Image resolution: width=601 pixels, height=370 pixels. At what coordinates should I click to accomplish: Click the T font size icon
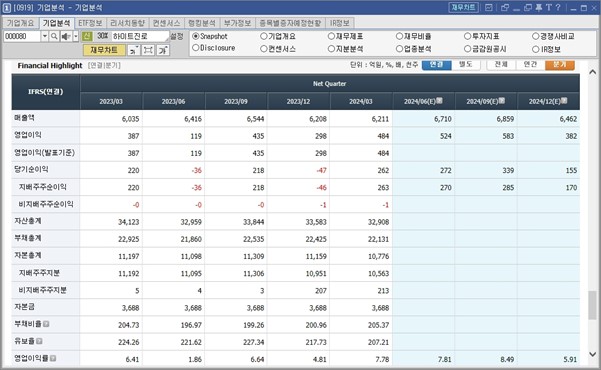pos(548,7)
